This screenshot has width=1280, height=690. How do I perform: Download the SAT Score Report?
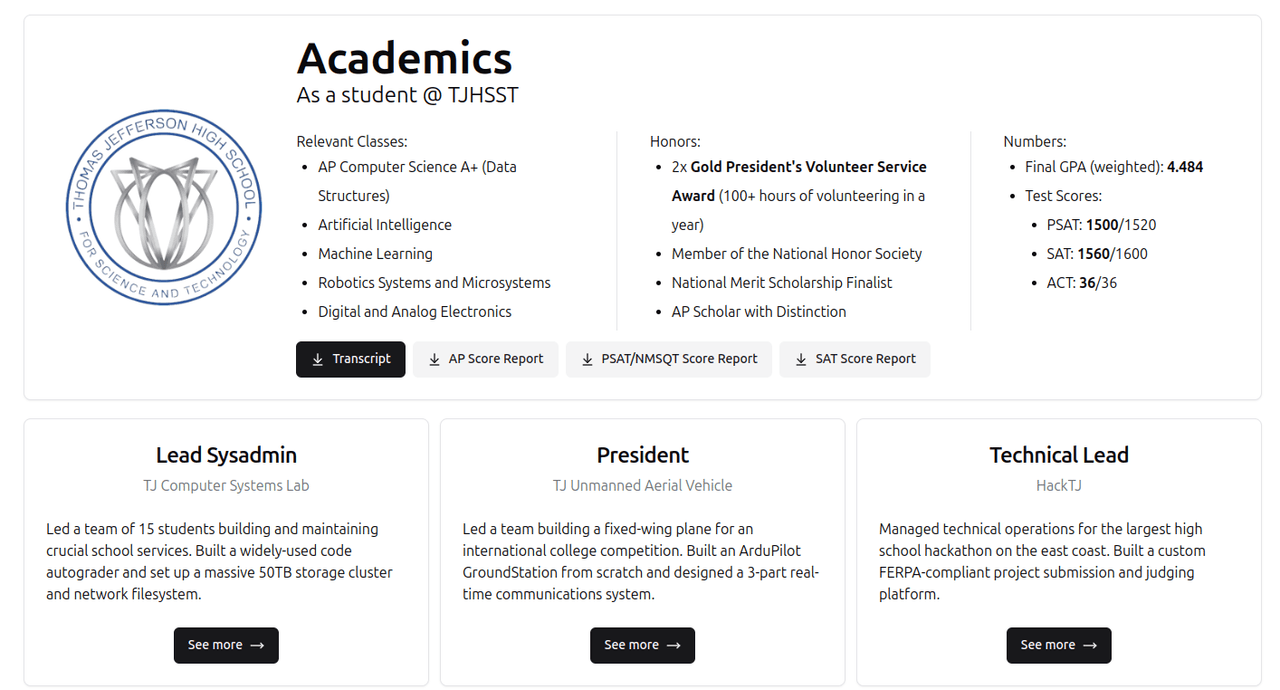[x=854, y=359]
